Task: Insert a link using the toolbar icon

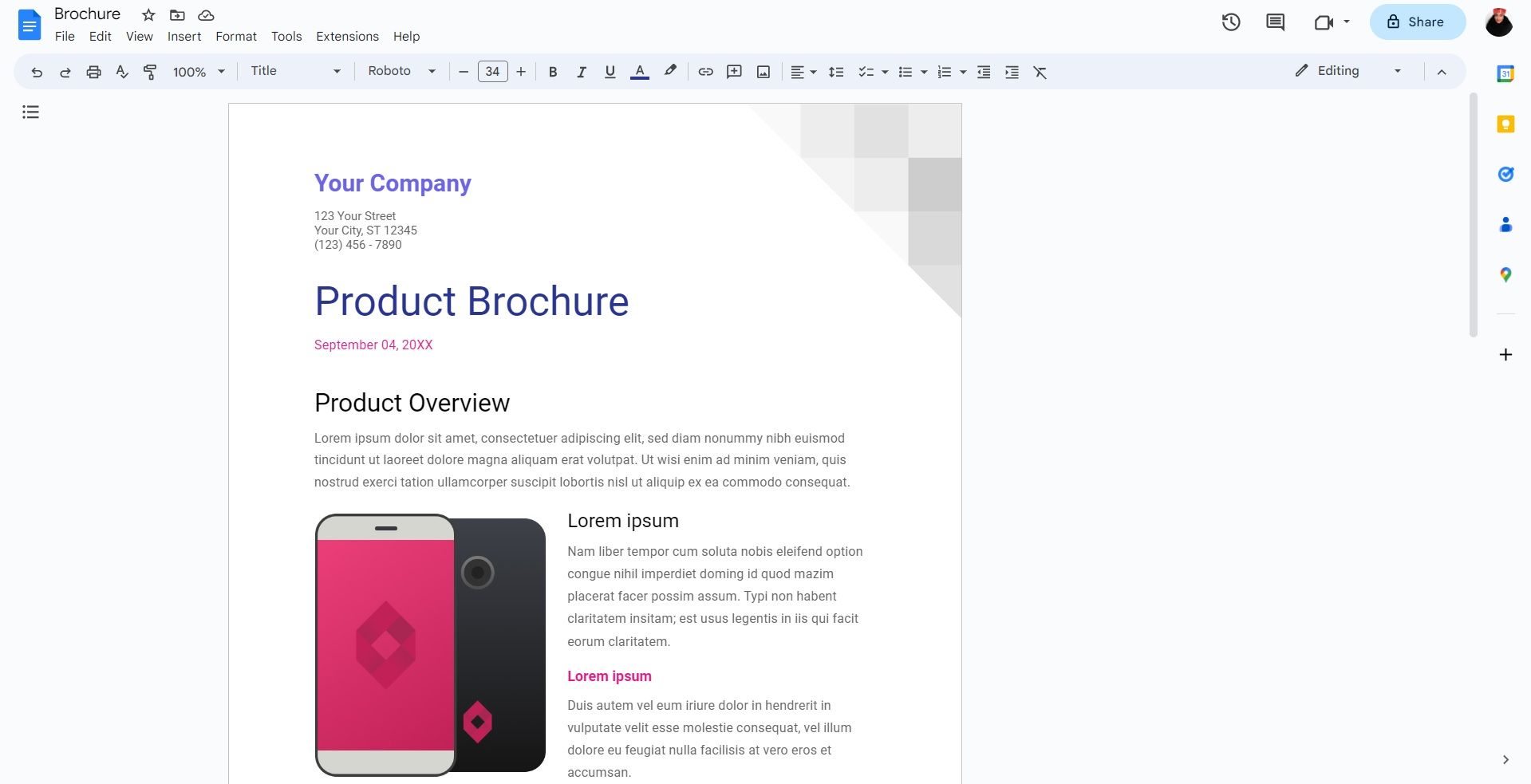Action: [705, 72]
